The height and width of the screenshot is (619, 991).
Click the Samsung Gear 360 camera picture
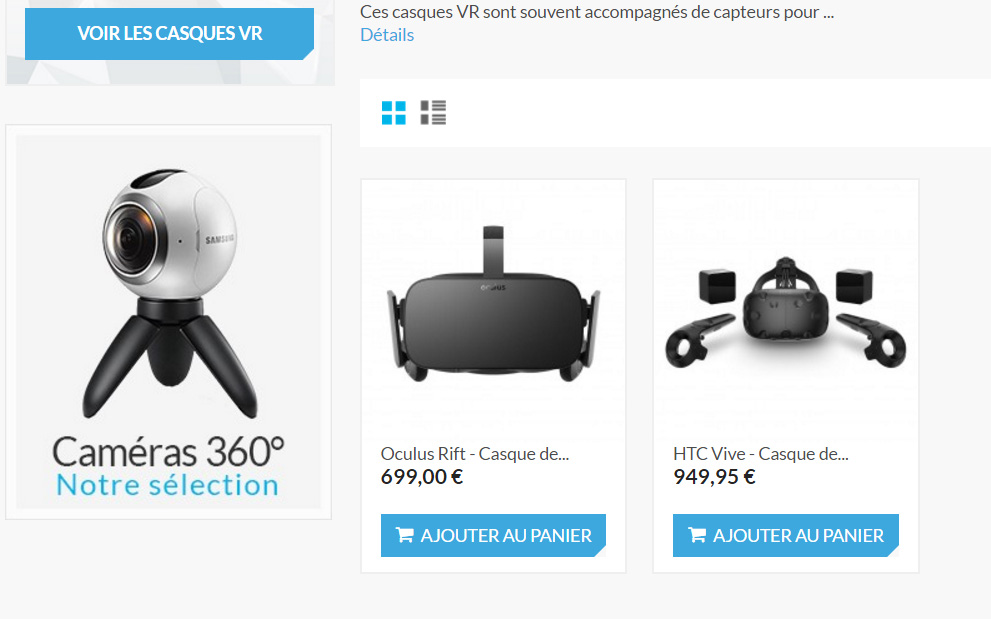pos(169,292)
